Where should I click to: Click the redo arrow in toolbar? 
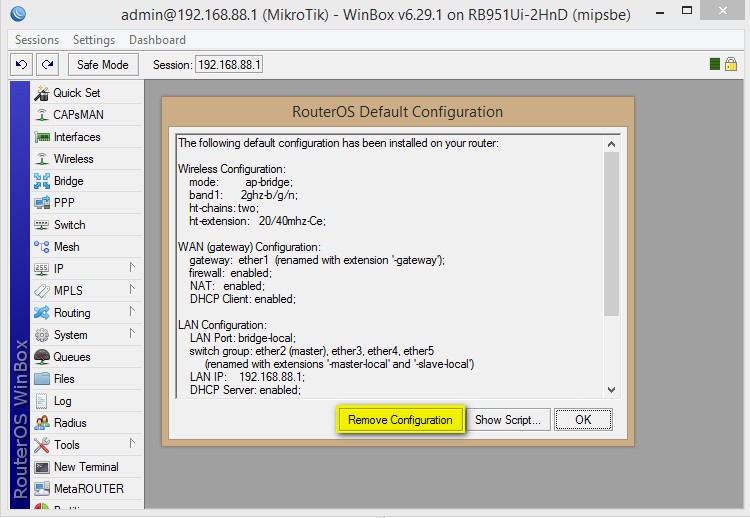click(47, 64)
